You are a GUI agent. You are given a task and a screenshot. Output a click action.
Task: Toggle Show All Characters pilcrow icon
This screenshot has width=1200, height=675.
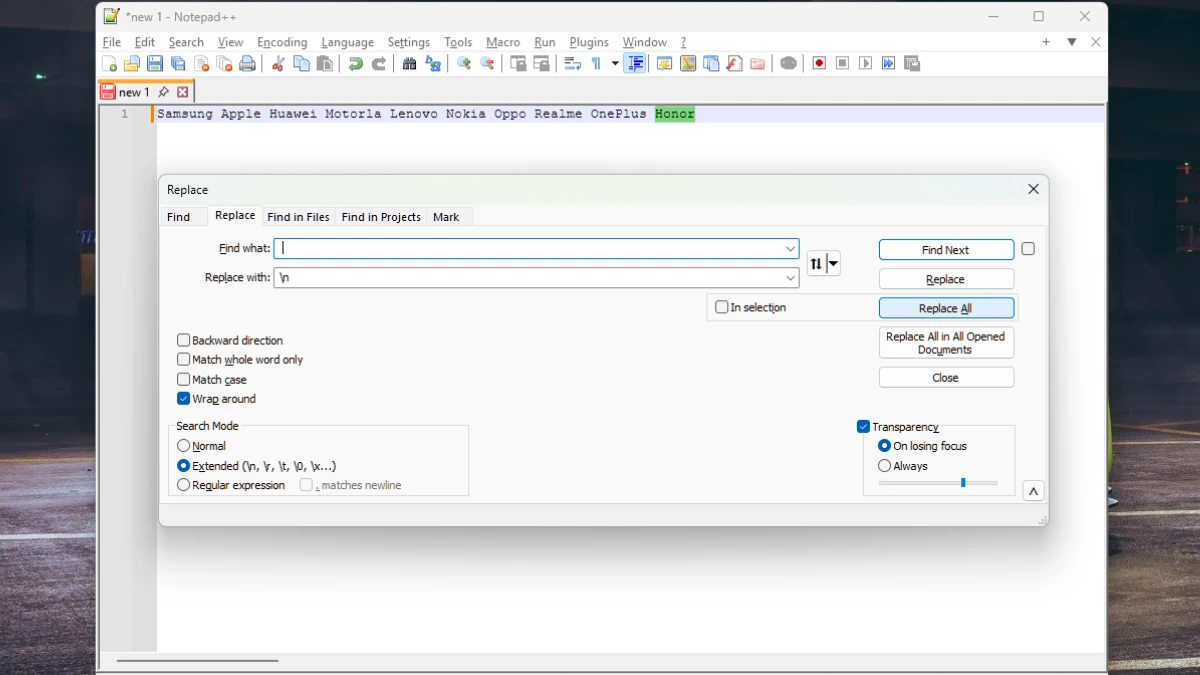click(596, 63)
